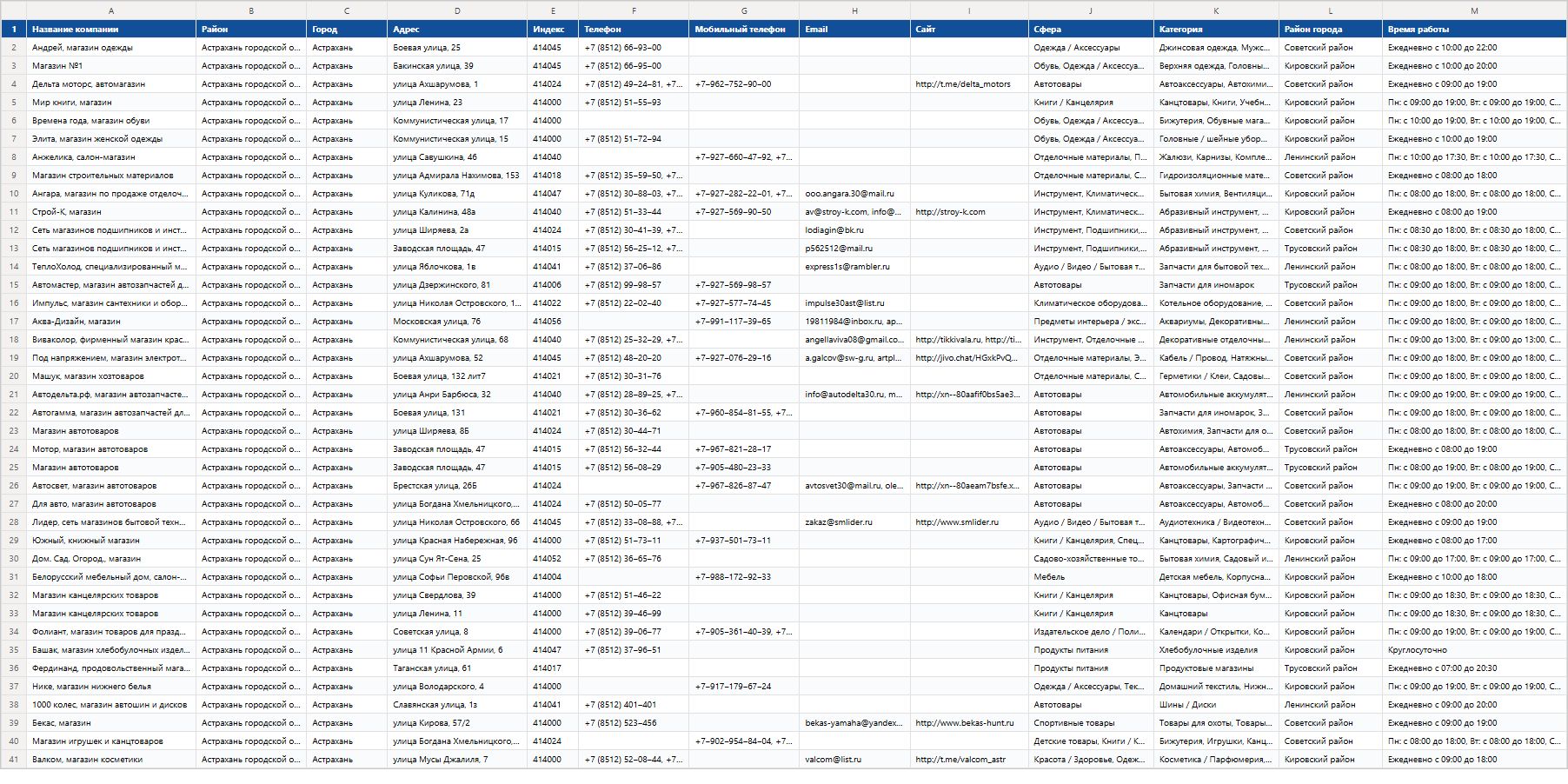
Task: Click index cell '414017'
Action: point(553,668)
